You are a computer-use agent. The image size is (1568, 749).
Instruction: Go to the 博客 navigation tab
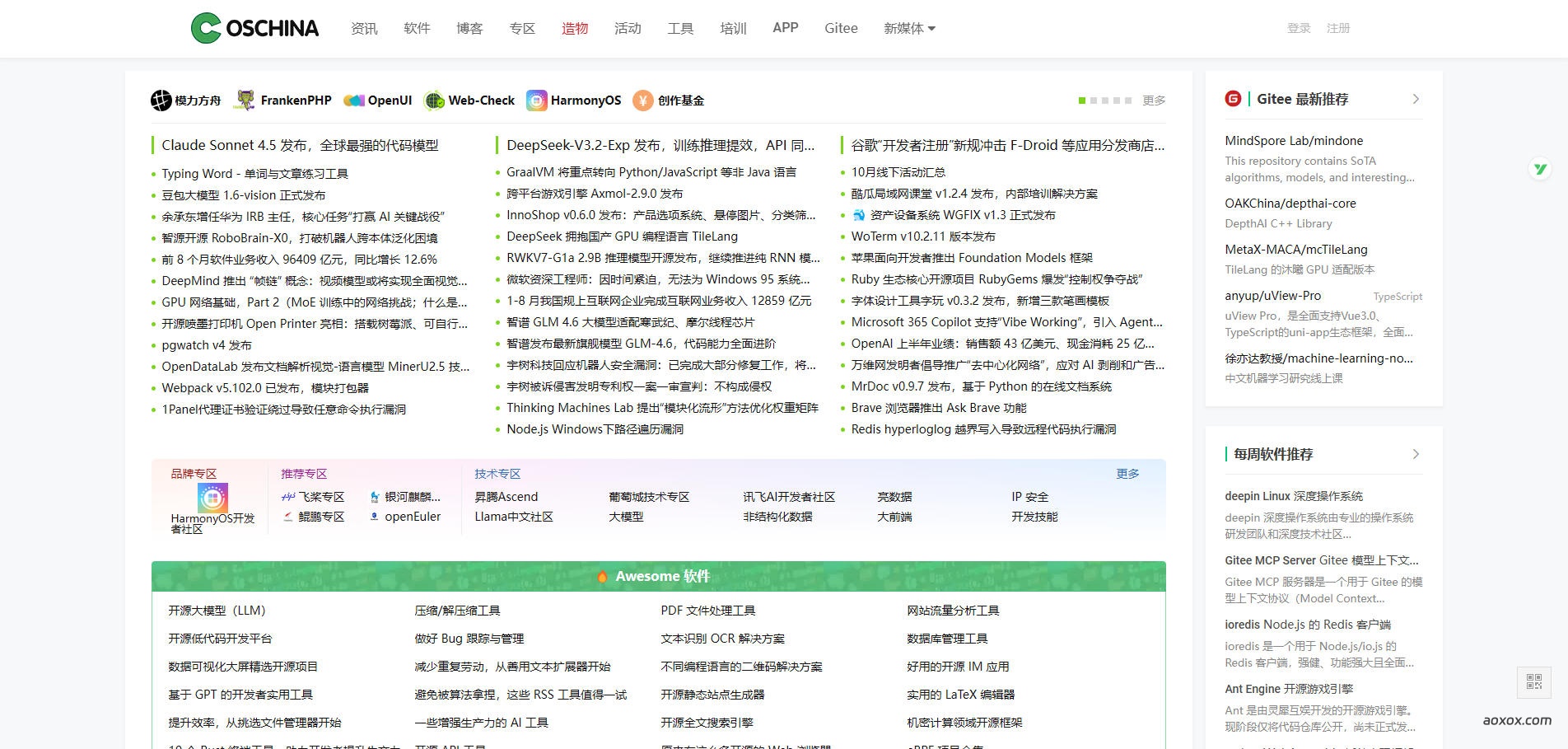[x=469, y=28]
